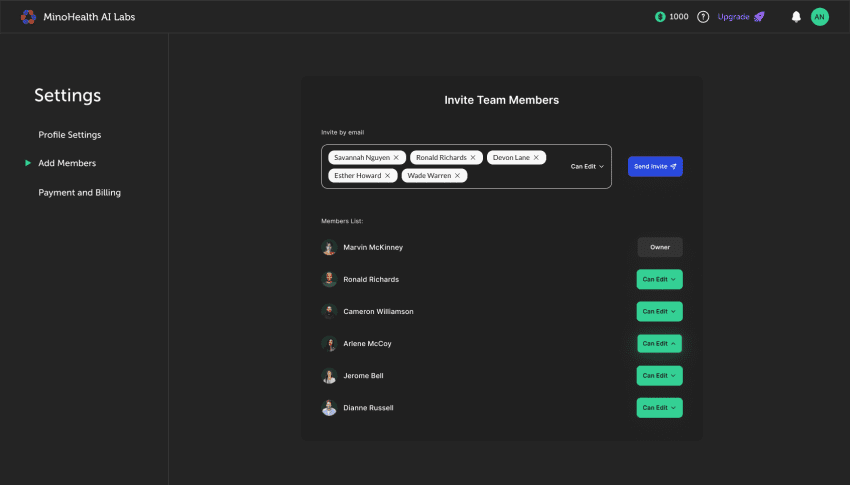Image resolution: width=850 pixels, height=485 pixels.
Task: Click the Jerome Bell name
Action: (x=363, y=376)
